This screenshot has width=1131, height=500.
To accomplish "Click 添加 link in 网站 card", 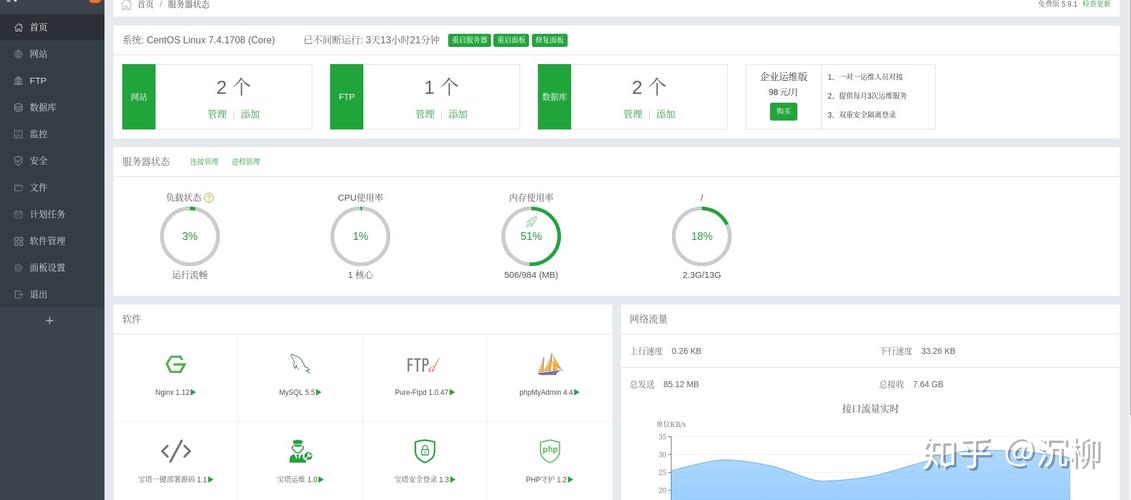I will 250,114.
